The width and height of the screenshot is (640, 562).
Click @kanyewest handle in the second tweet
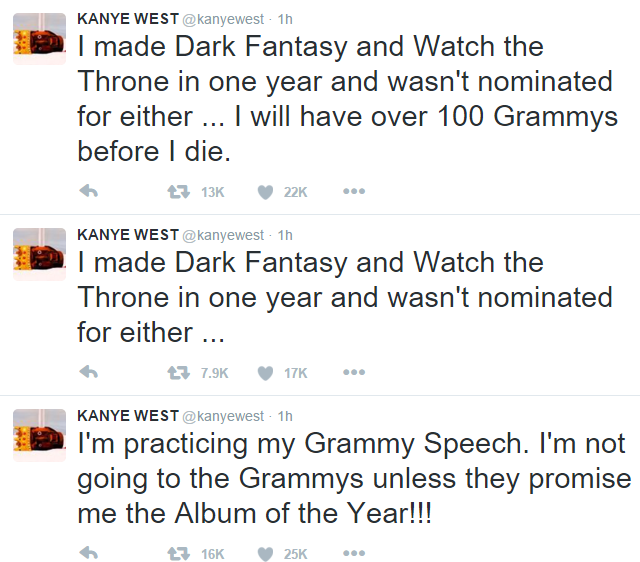(222, 235)
